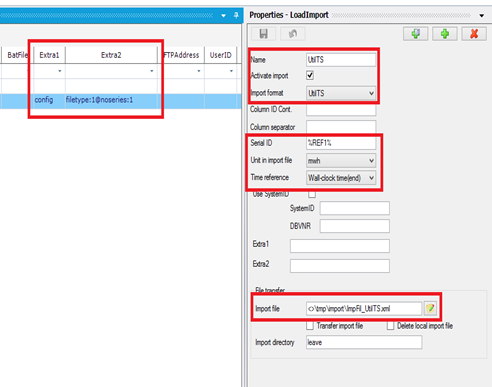Click the SystemID input field

355,208
